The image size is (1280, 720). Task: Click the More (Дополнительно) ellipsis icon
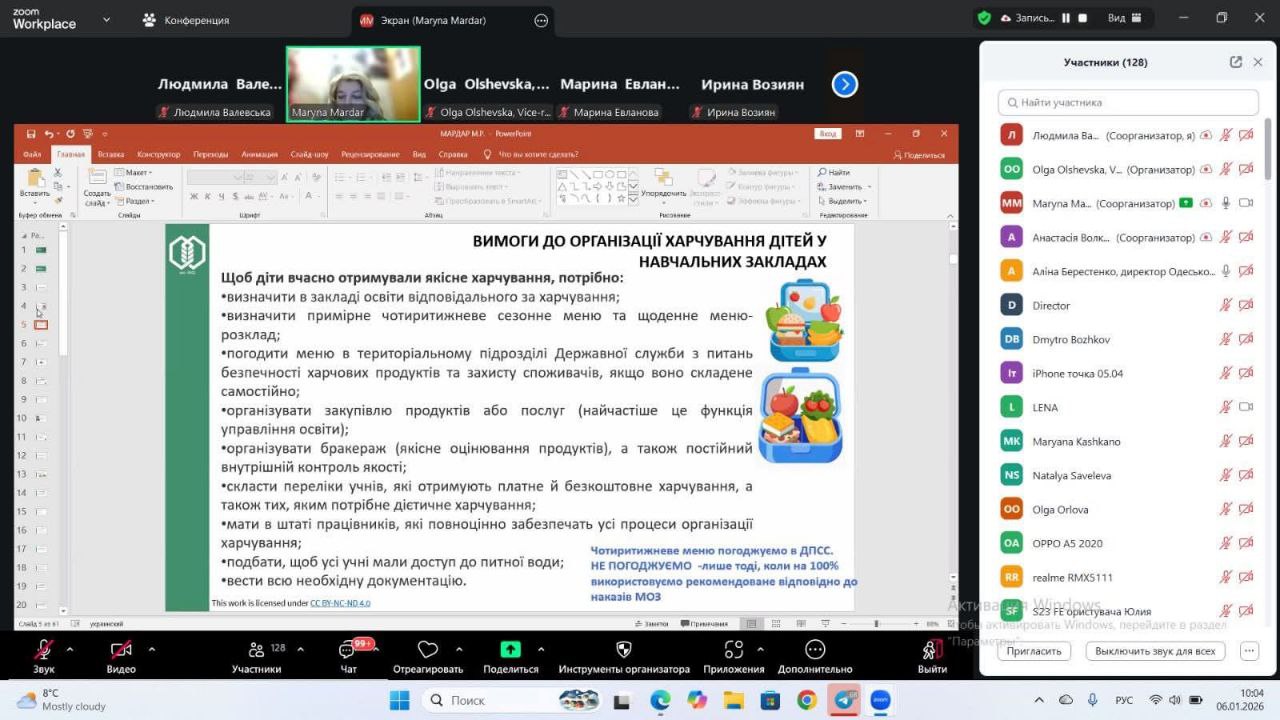click(815, 650)
